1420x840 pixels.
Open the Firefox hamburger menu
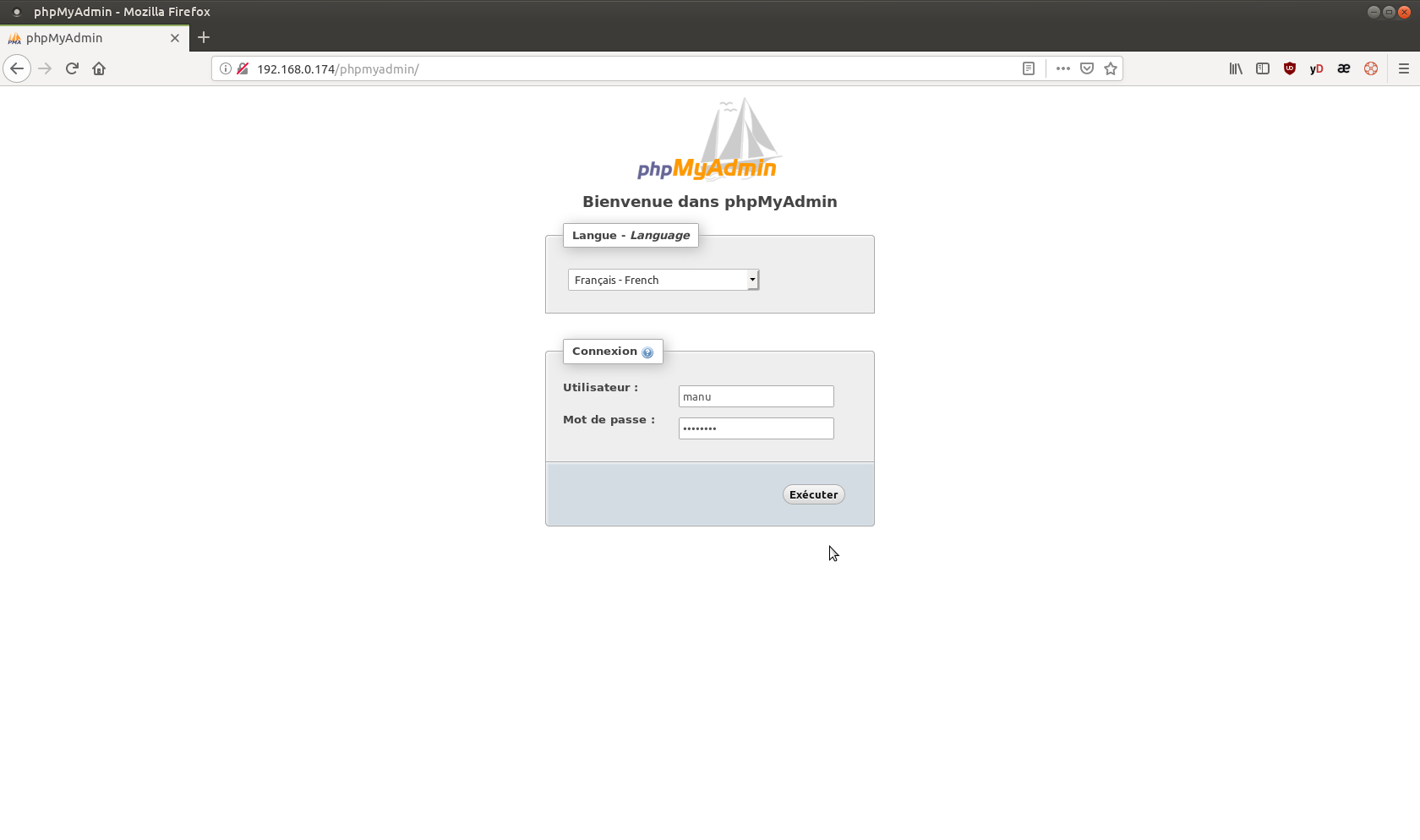coord(1404,68)
